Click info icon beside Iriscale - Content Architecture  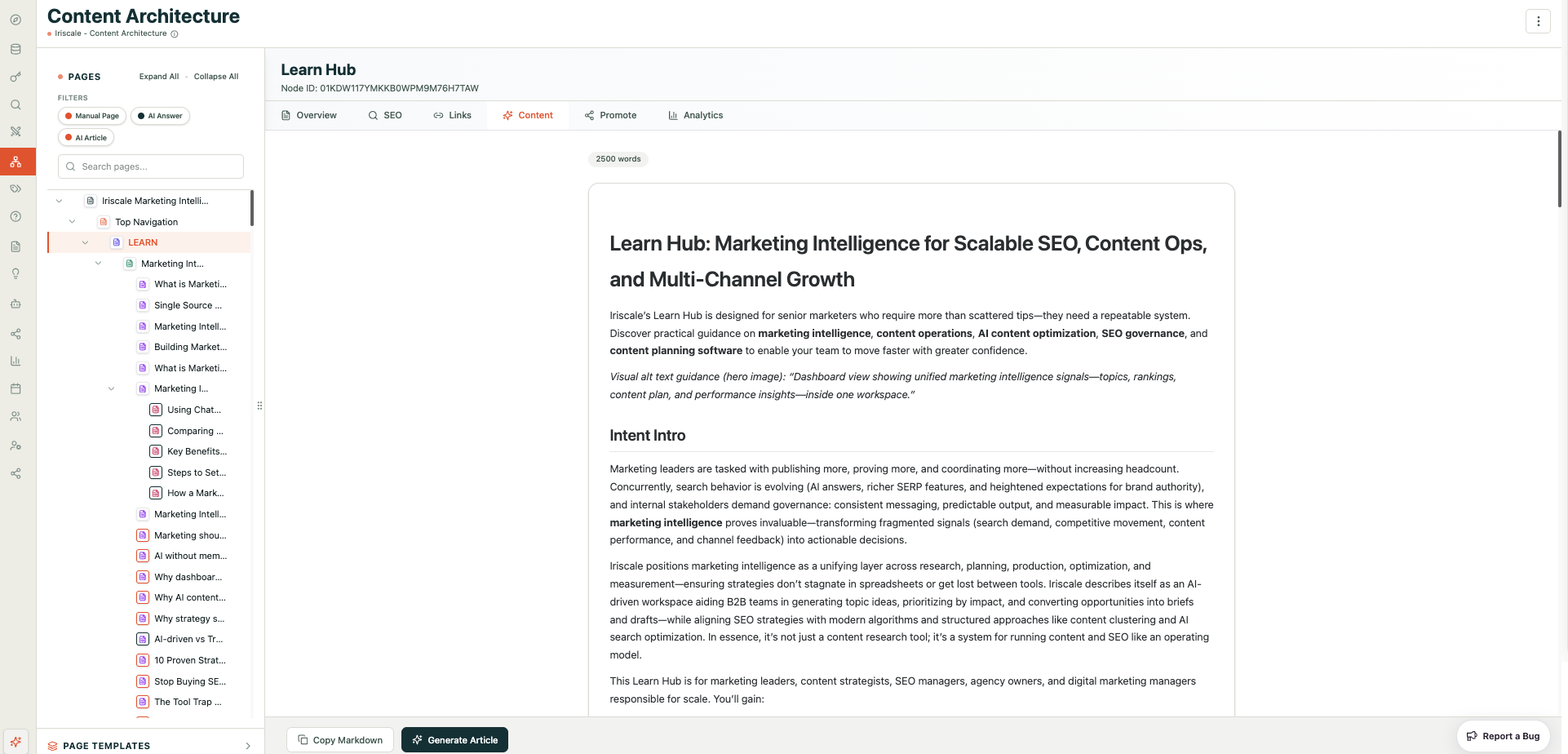pos(175,34)
